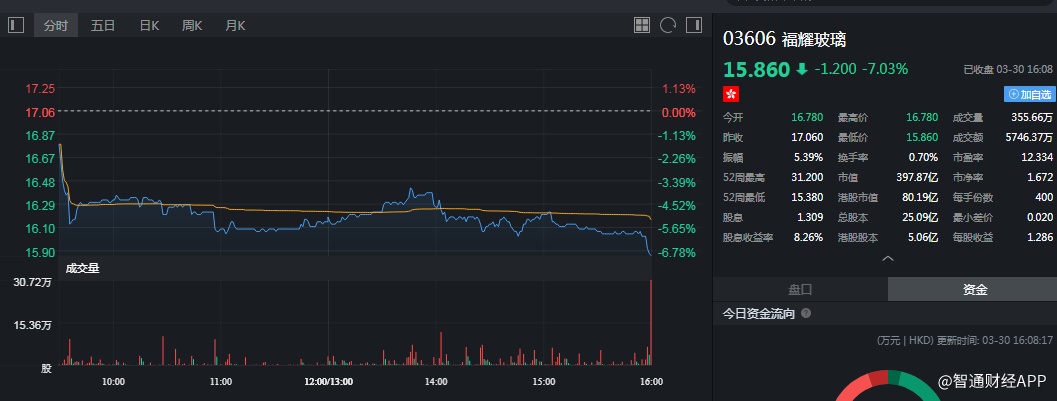Toggle the right sidebar panel icon
The height and width of the screenshot is (401, 1057).
(x=693, y=26)
